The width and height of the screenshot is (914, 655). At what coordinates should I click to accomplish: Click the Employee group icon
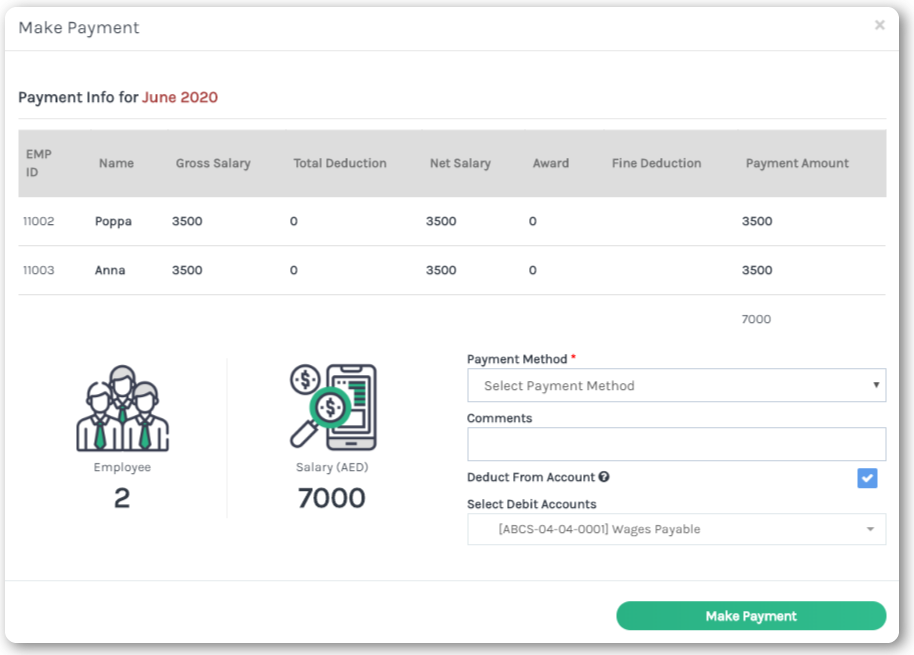click(122, 408)
